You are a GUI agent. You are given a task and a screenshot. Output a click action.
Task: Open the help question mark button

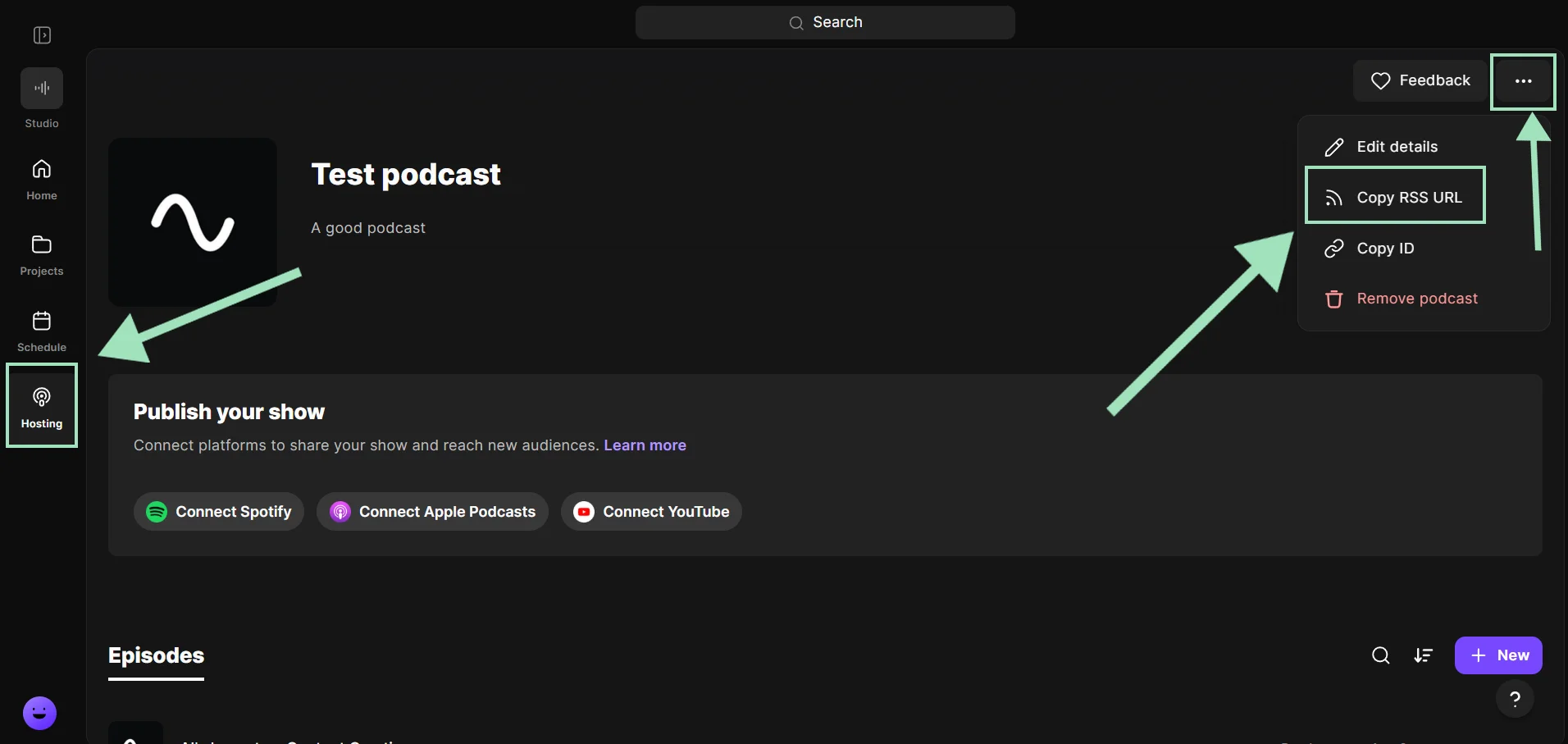click(x=1514, y=699)
